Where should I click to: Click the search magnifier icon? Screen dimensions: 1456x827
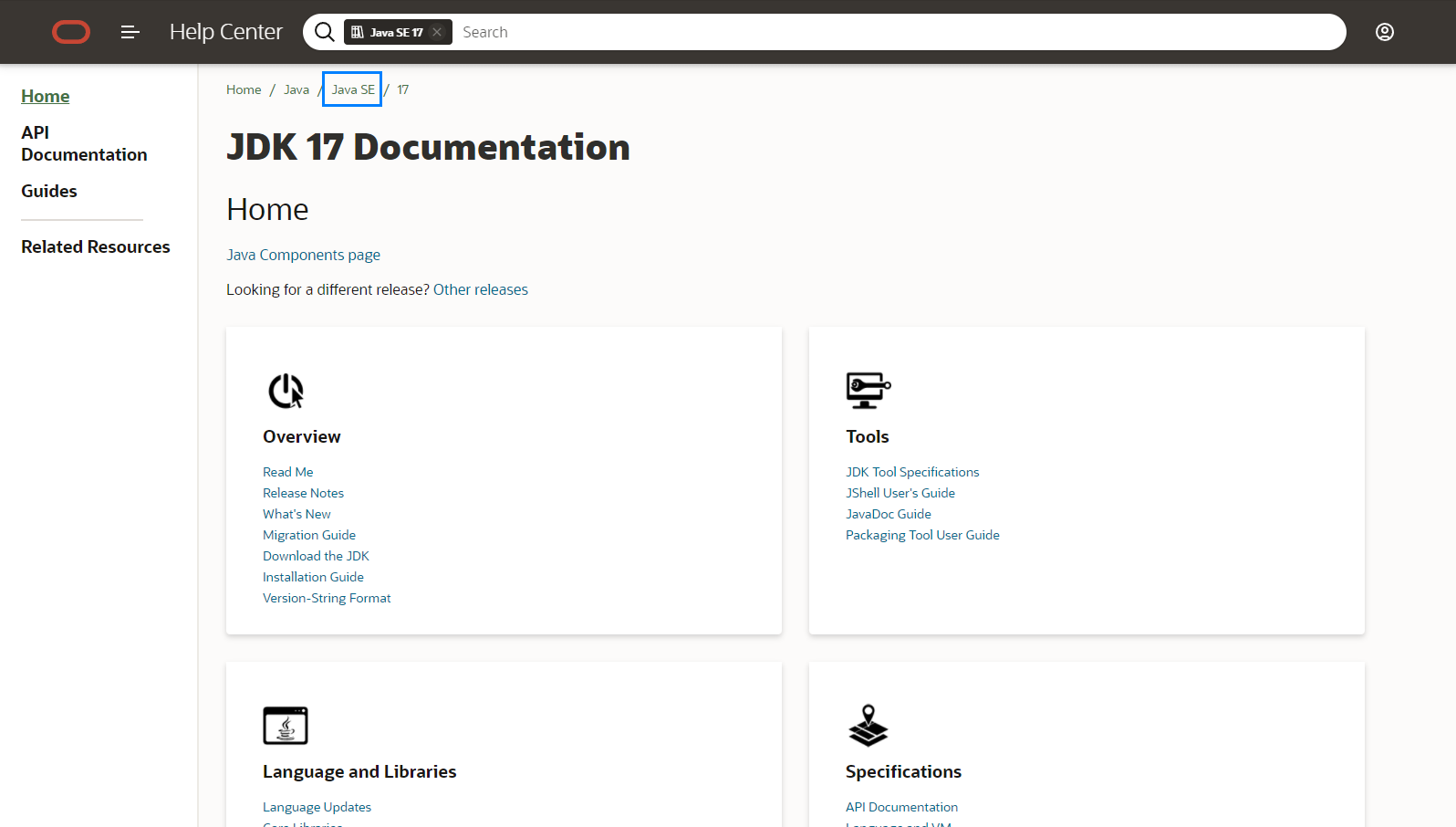324,32
